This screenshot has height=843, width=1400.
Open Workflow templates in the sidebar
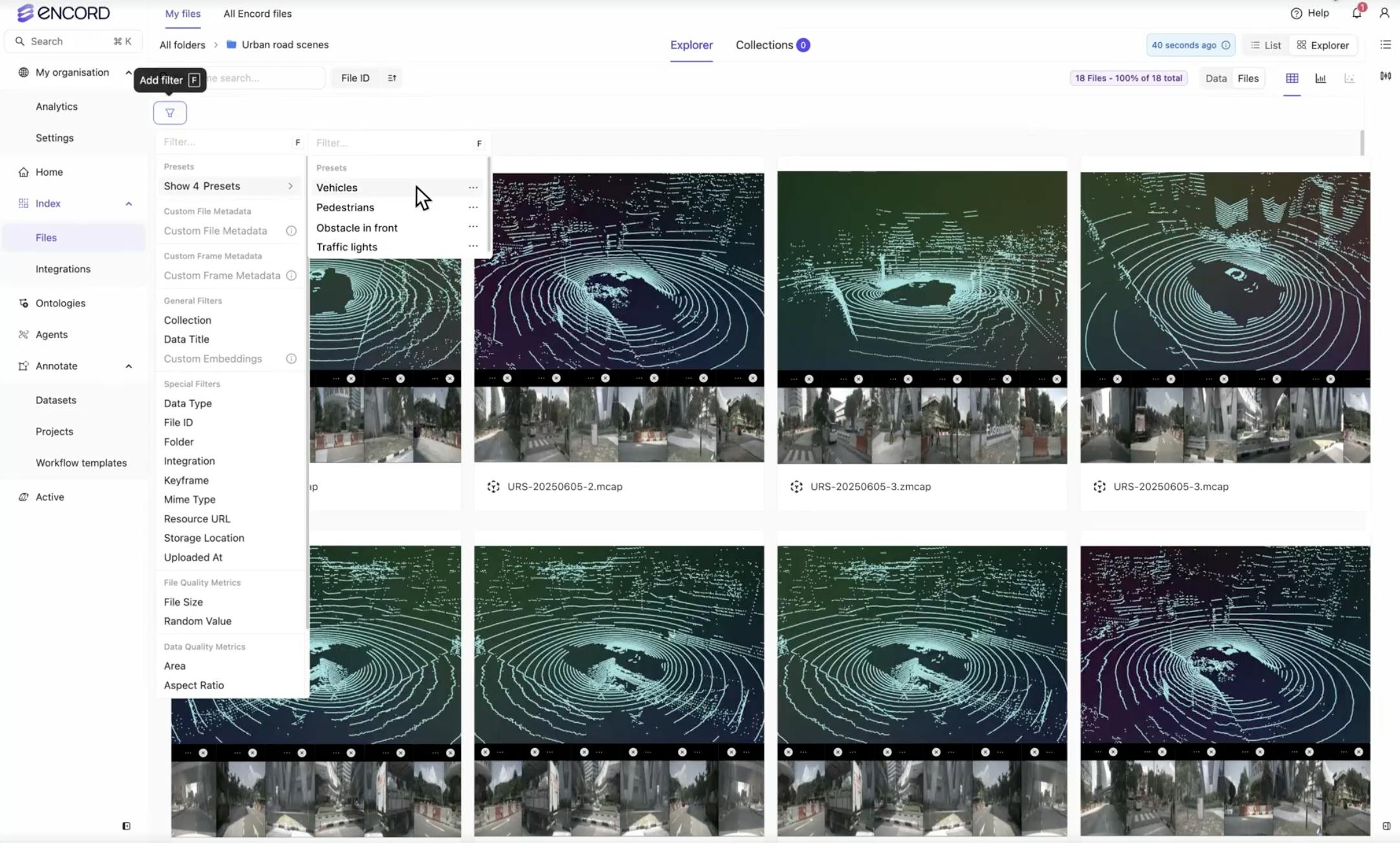click(x=81, y=463)
